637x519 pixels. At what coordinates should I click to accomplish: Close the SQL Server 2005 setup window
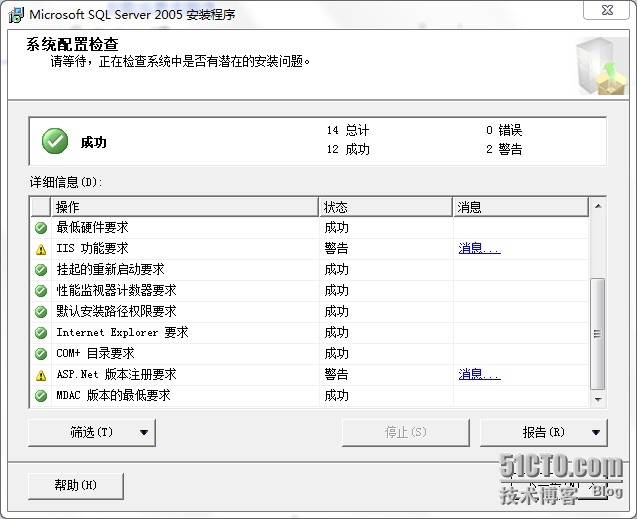(x=607, y=10)
